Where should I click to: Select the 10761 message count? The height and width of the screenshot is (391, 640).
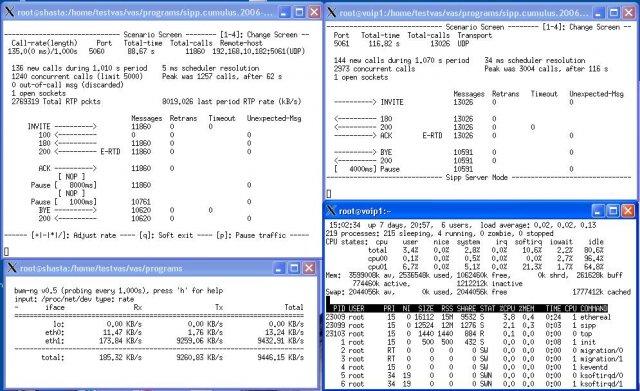[x=141, y=202]
